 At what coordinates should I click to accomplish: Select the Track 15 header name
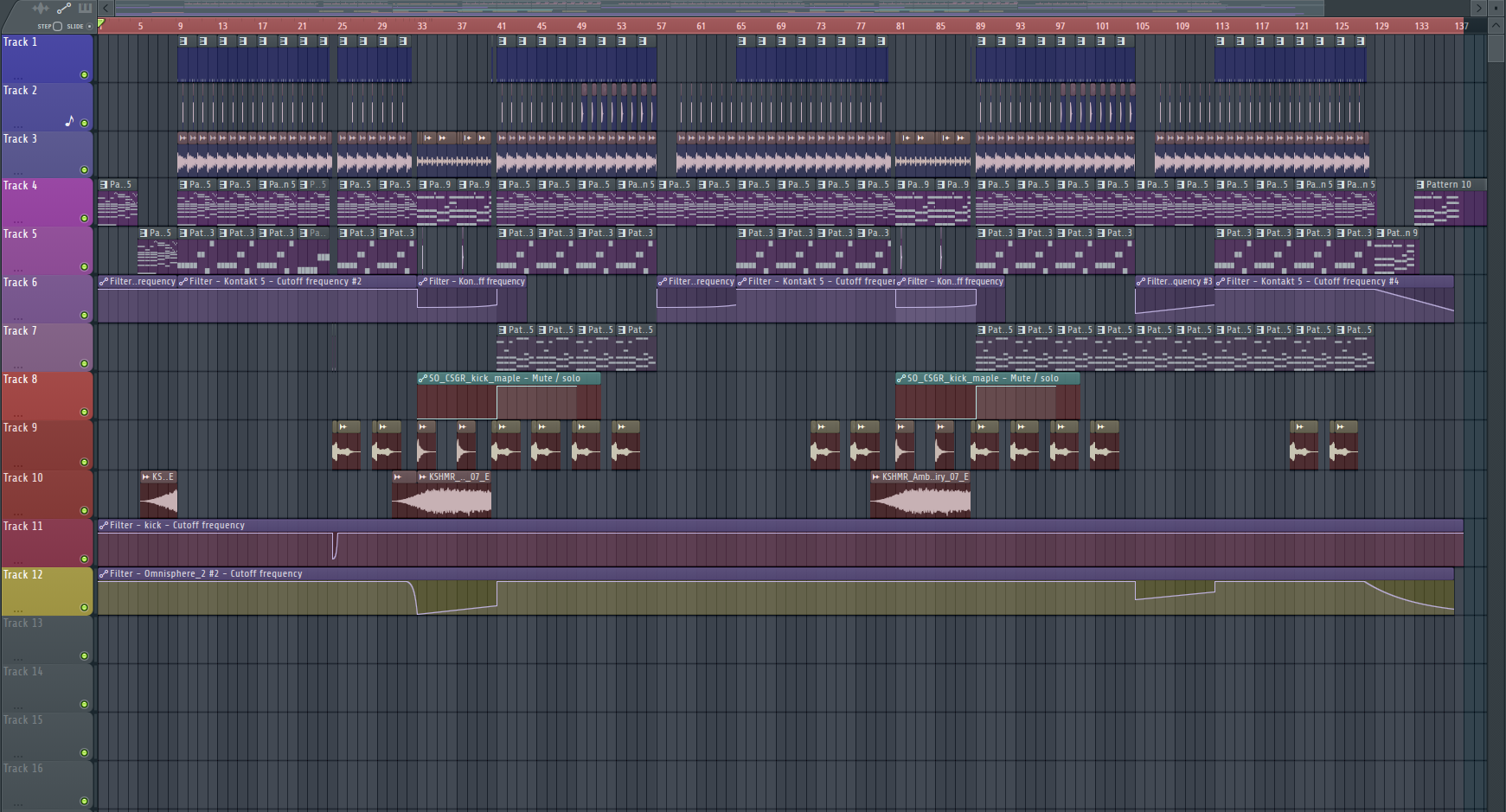tap(22, 719)
